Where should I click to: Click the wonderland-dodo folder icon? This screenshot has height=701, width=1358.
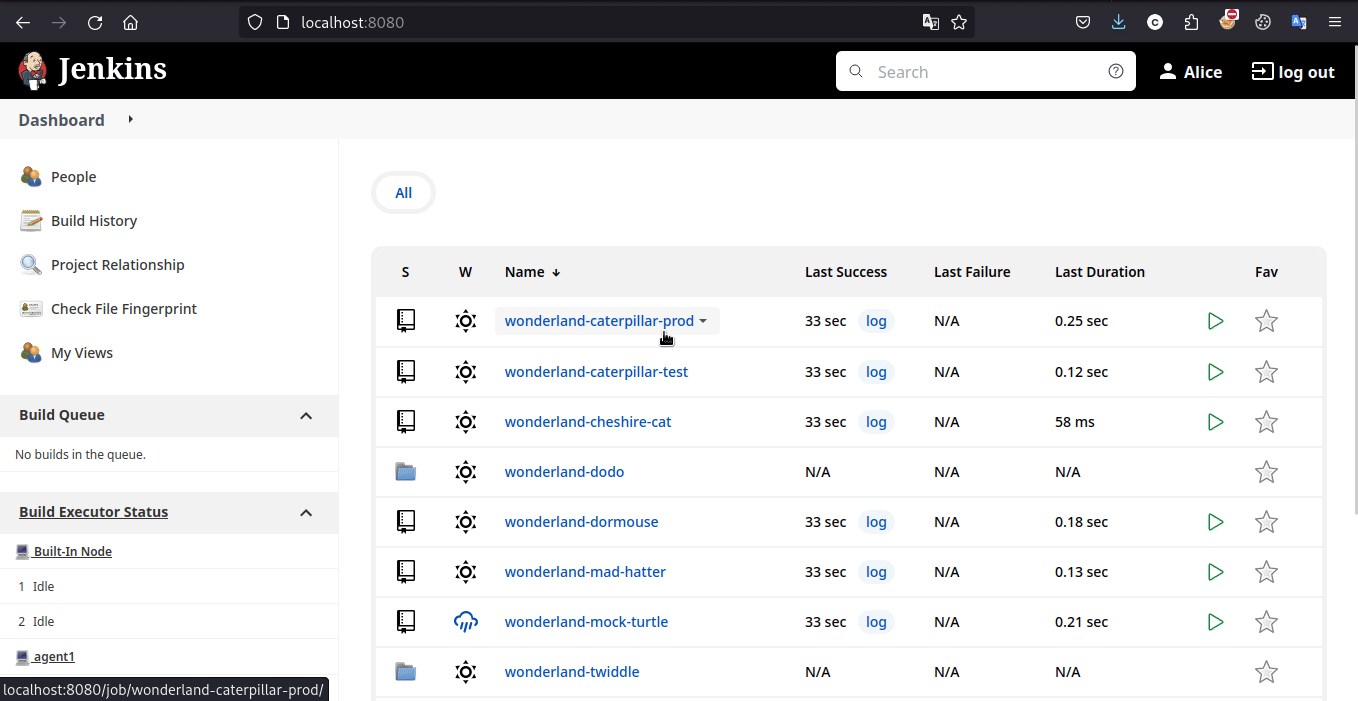coord(405,472)
